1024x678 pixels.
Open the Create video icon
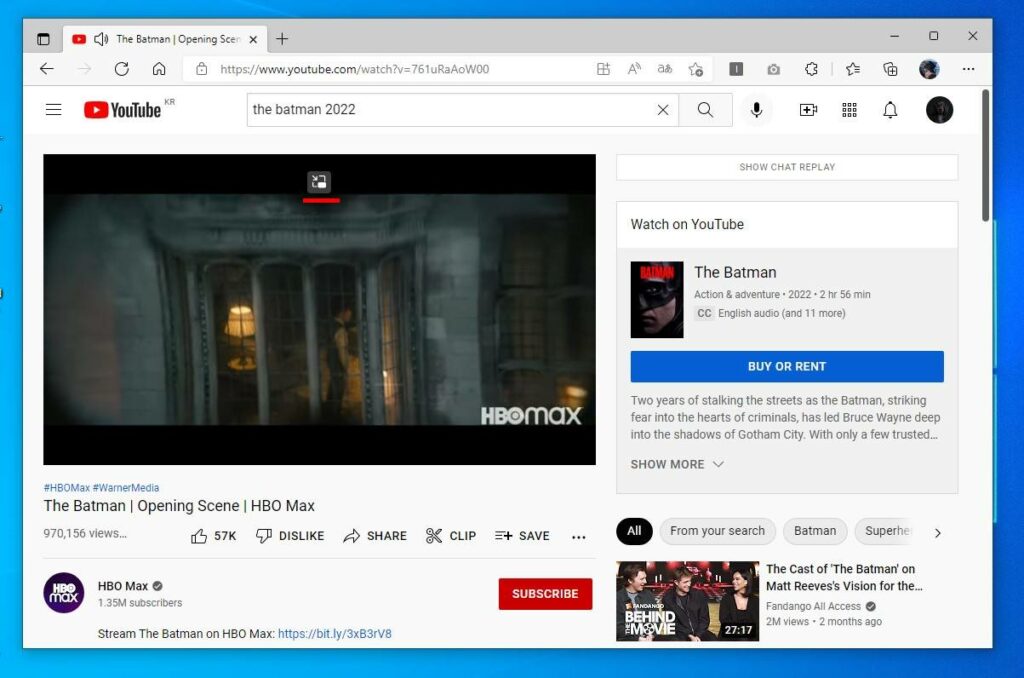(x=808, y=110)
